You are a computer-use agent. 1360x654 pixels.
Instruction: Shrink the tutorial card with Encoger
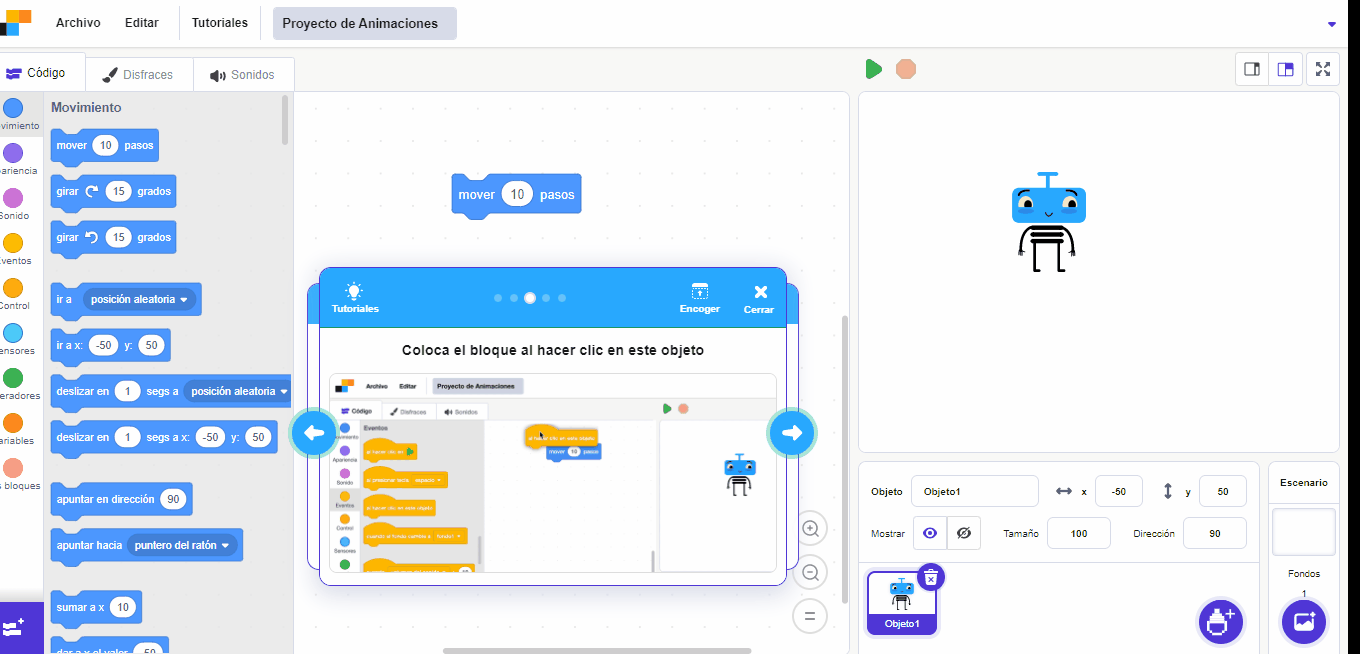pyautogui.click(x=700, y=298)
